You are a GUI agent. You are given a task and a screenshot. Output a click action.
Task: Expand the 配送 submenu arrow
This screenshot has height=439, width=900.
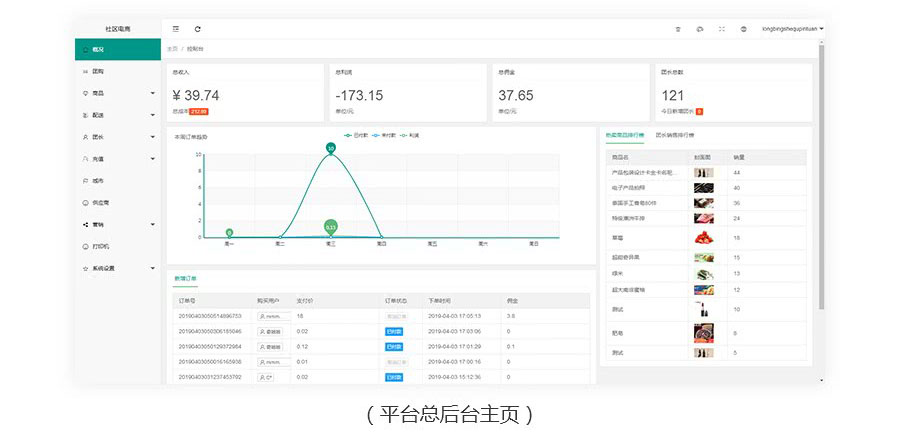[x=153, y=115]
